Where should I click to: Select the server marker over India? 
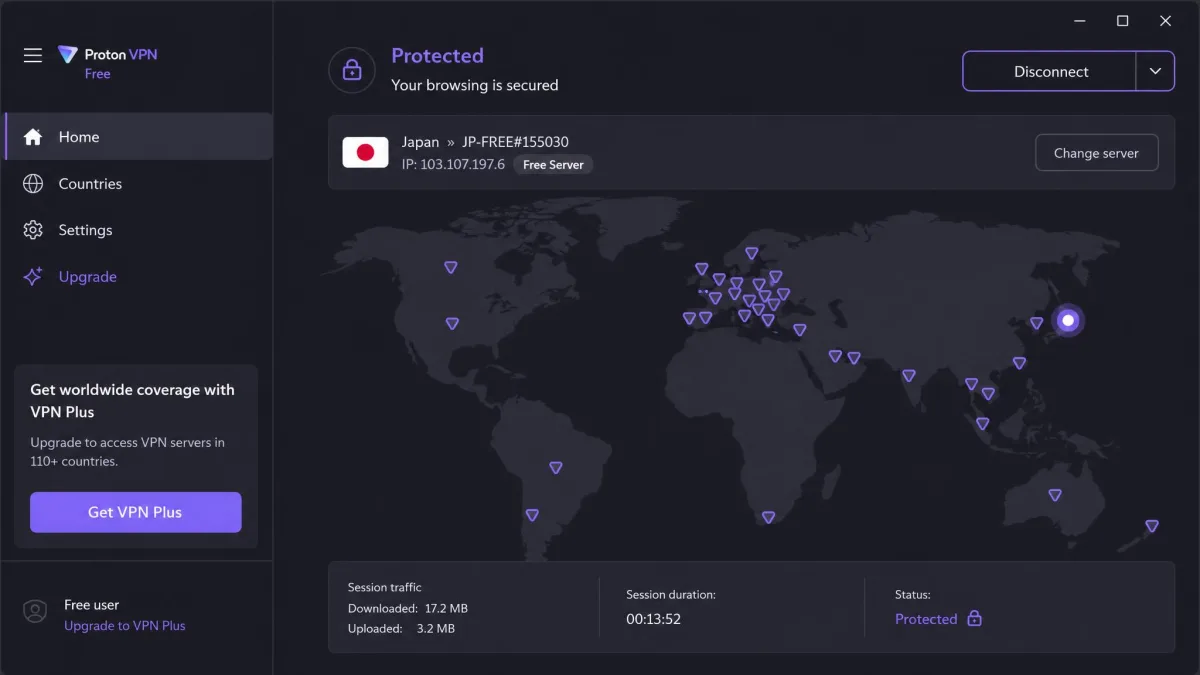909,376
